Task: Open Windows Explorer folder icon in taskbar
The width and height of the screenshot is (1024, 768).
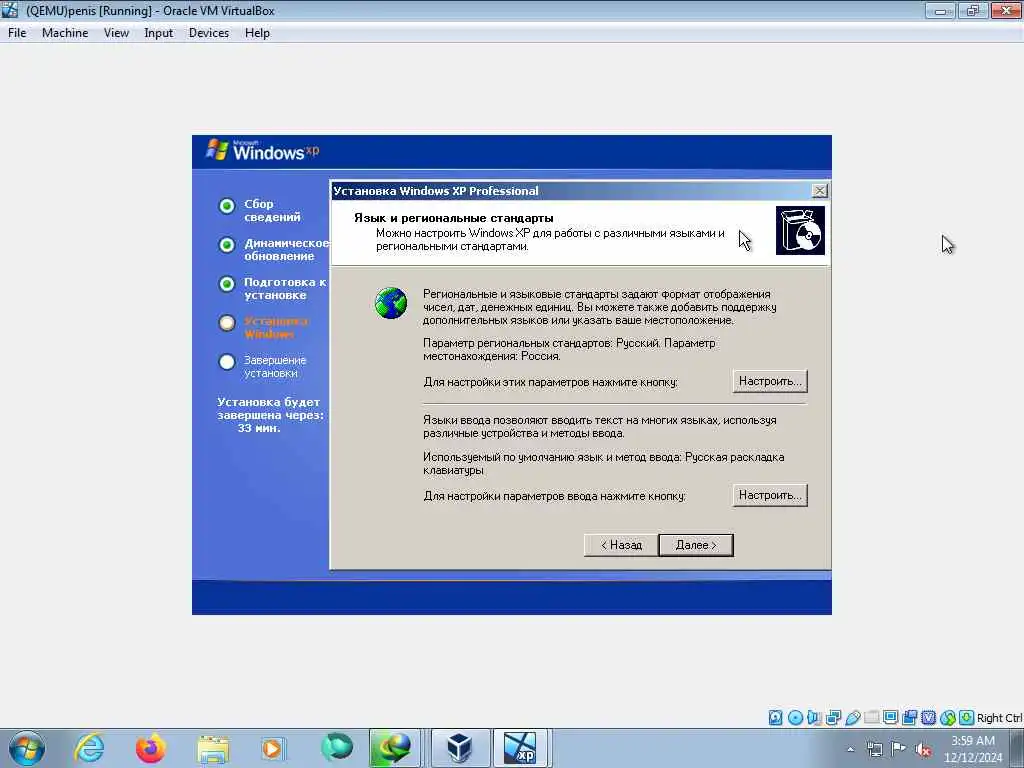Action: pos(213,748)
